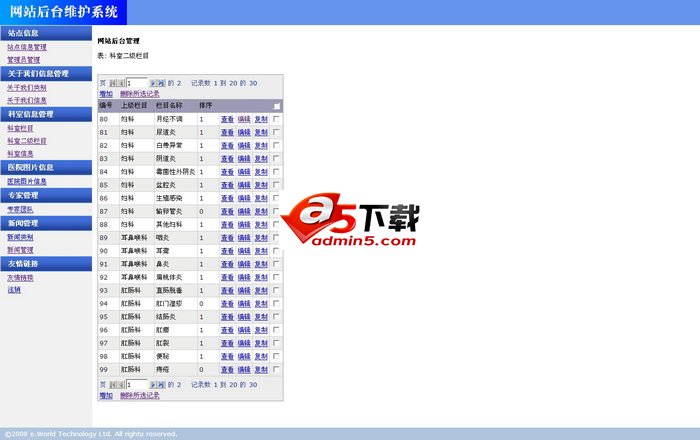The width and height of the screenshot is (700, 440).
Task: Click the 增加 add link above the table
Action: tap(106, 94)
